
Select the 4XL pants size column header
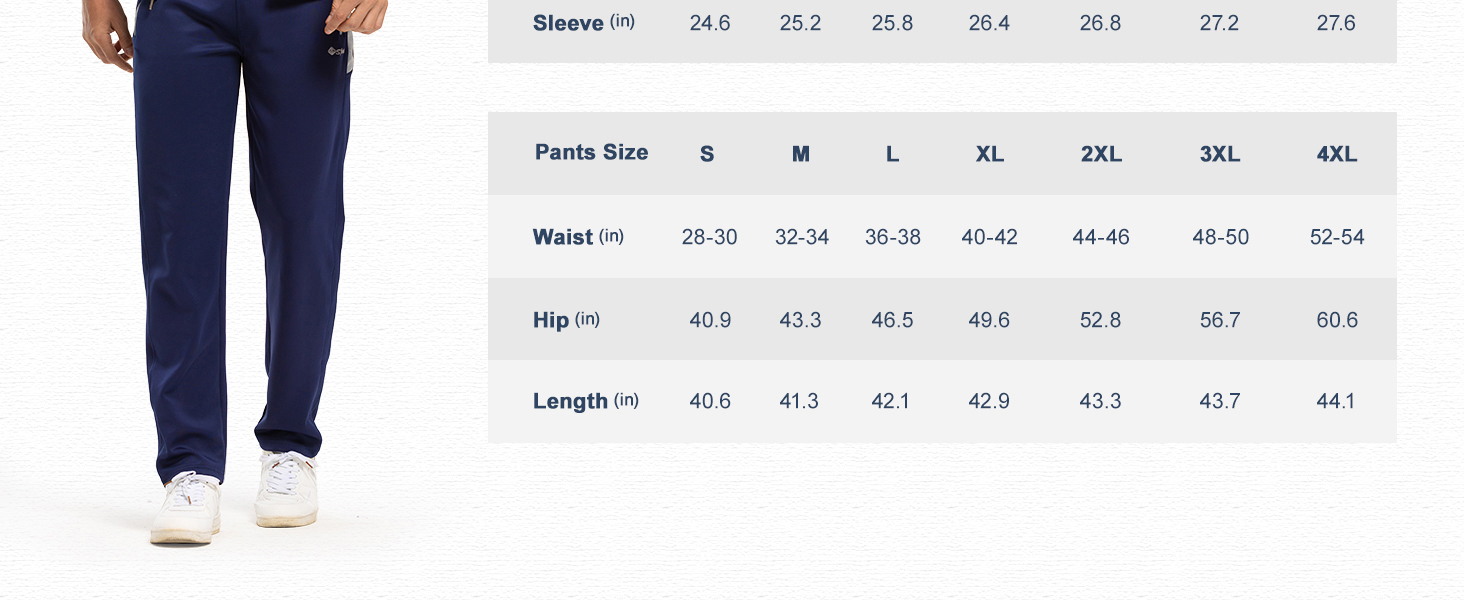[1336, 154]
